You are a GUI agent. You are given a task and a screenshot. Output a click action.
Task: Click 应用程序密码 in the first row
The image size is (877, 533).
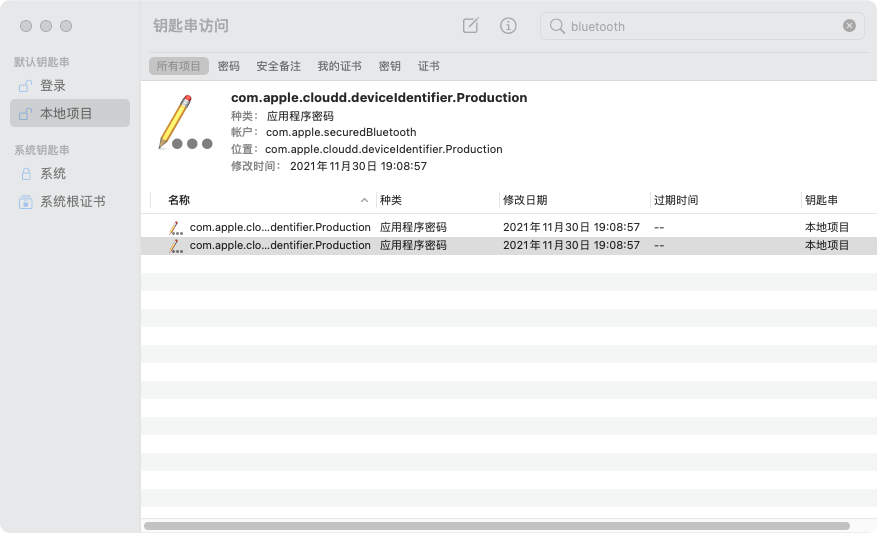click(413, 227)
